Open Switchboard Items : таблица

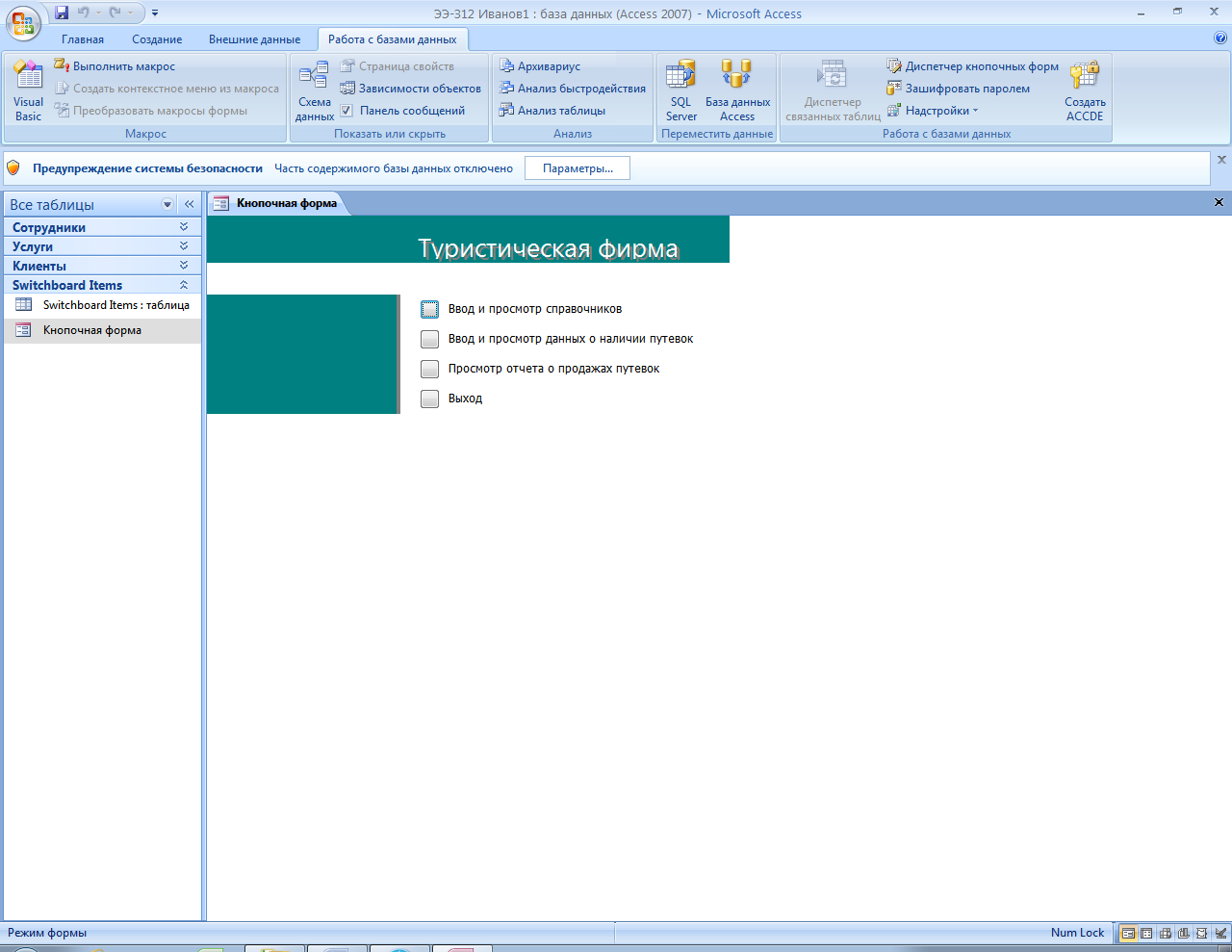click(x=103, y=305)
